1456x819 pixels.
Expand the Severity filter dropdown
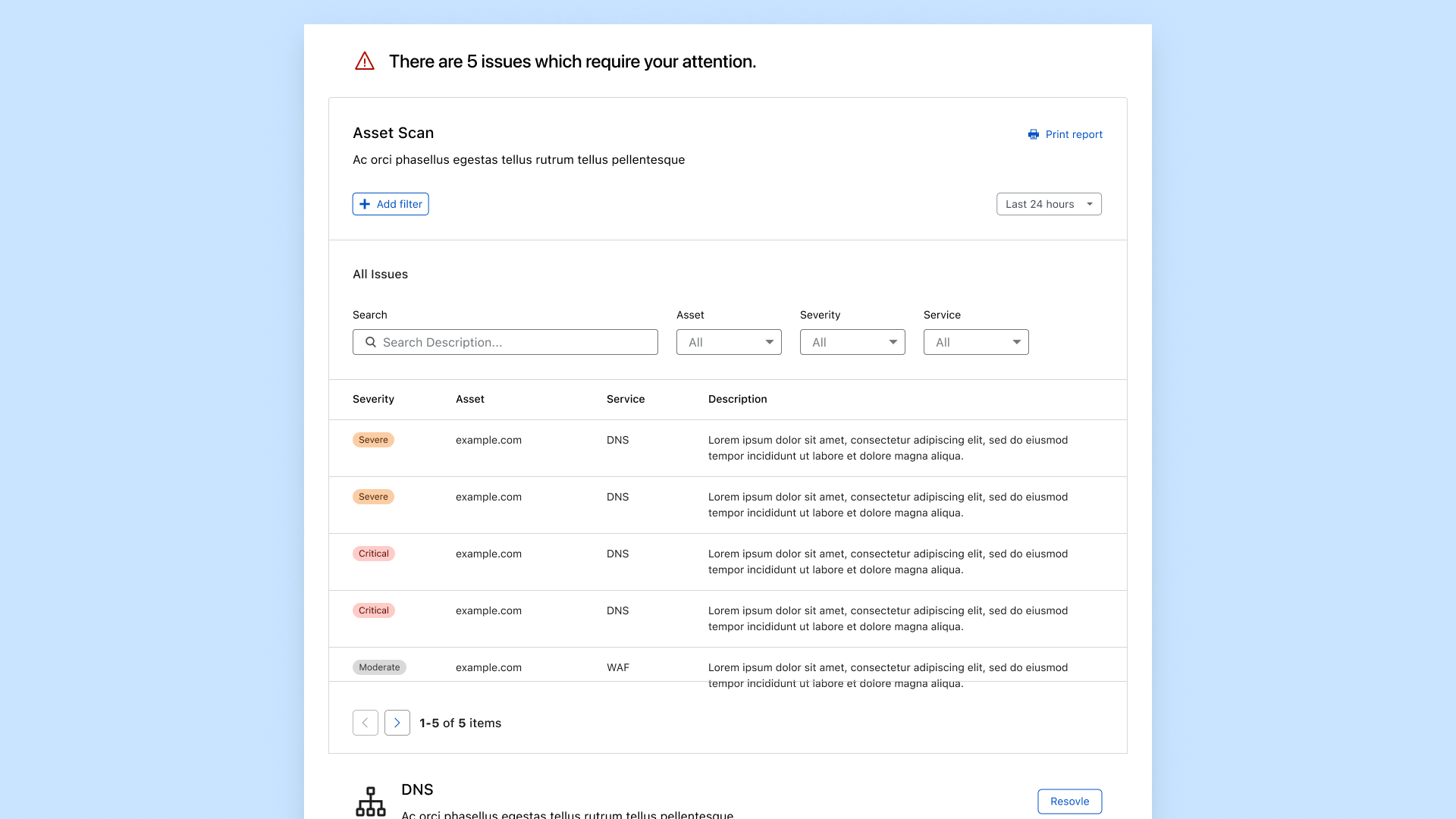pos(852,342)
